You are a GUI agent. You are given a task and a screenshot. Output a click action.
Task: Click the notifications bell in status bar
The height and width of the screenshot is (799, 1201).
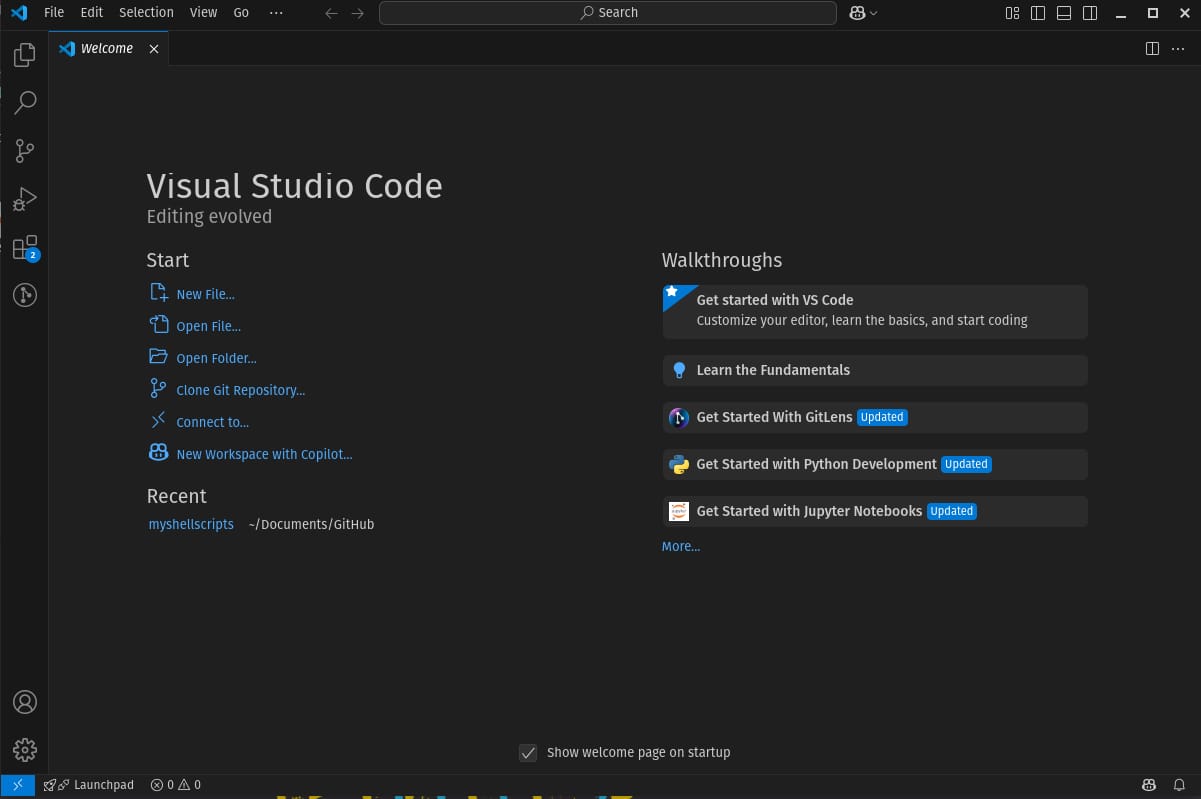[x=1180, y=785]
